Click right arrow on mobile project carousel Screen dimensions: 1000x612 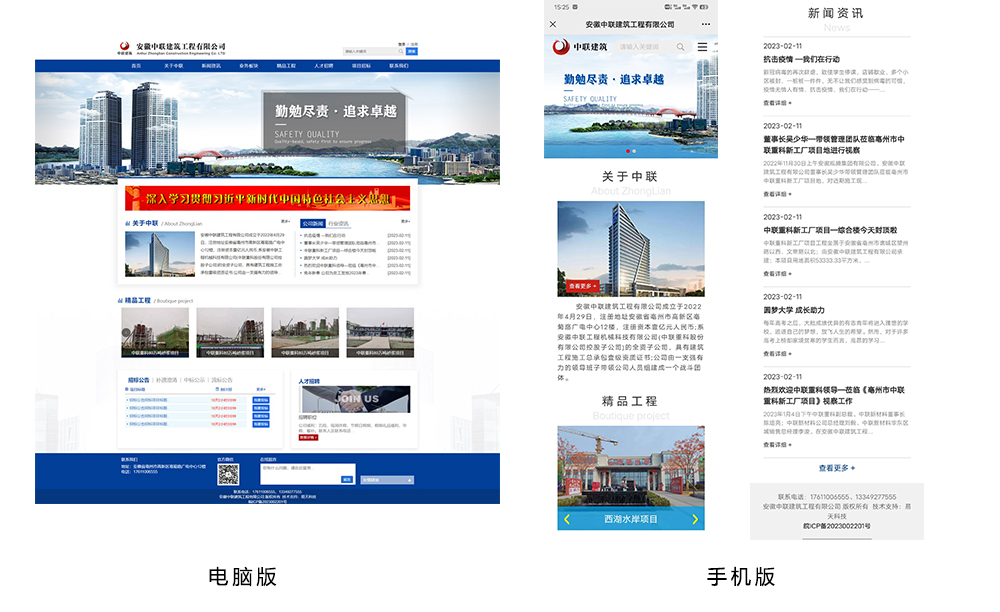coord(695,519)
